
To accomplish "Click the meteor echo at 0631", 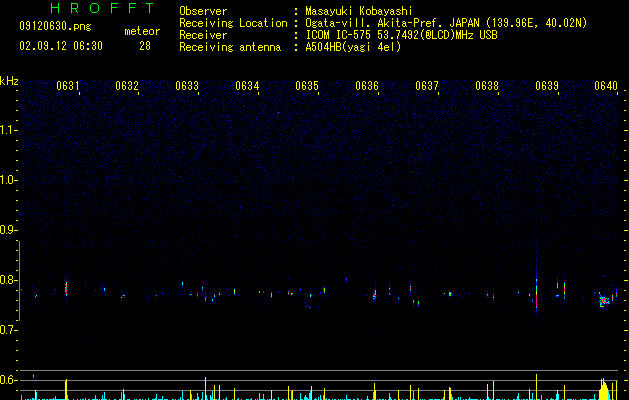I will [x=66, y=288].
